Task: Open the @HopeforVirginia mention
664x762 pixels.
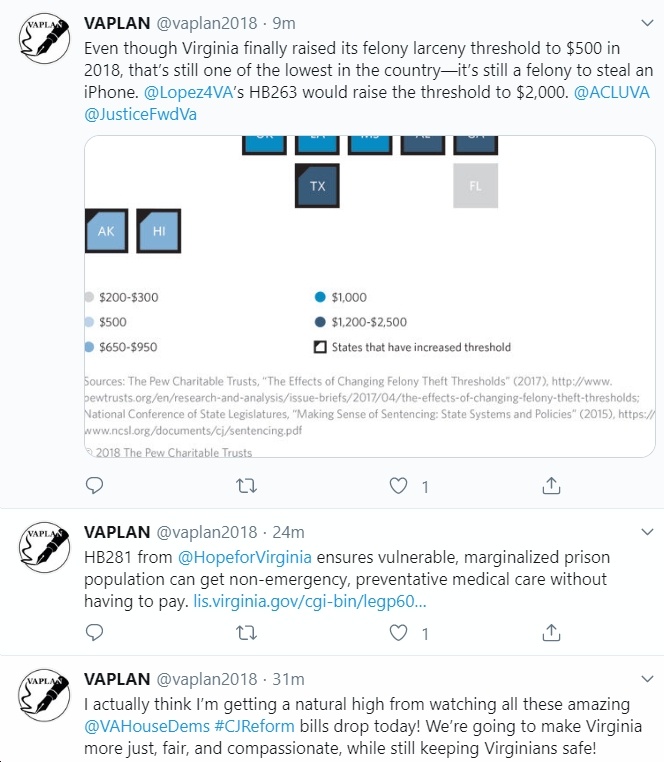Action: (x=245, y=557)
